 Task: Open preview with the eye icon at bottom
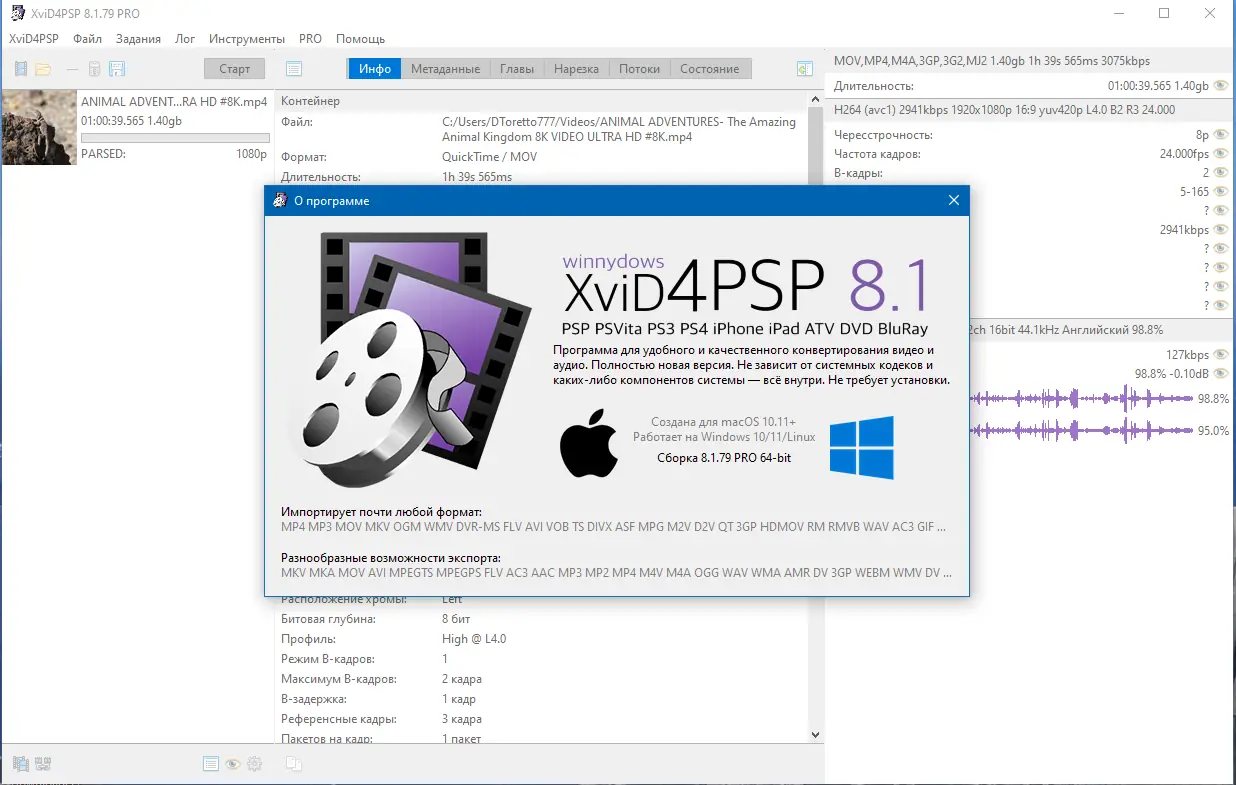[232, 763]
